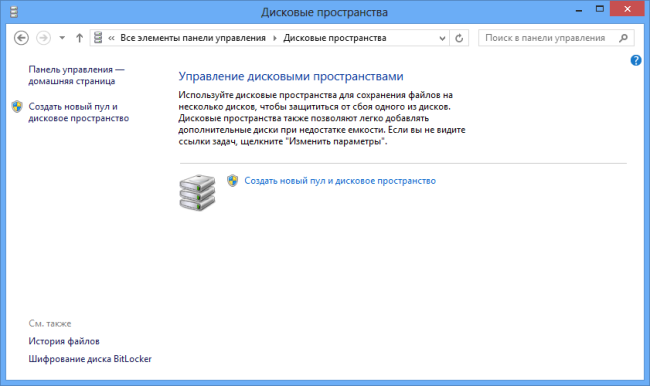Expand the address bar breadcrumb chevron
Viewport: 650px width, 386px height.
pyautogui.click(x=111, y=38)
